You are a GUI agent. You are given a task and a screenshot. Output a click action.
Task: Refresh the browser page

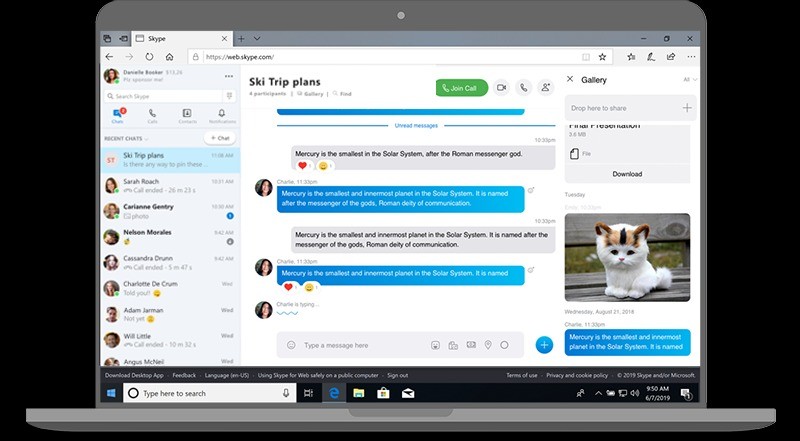pos(149,57)
